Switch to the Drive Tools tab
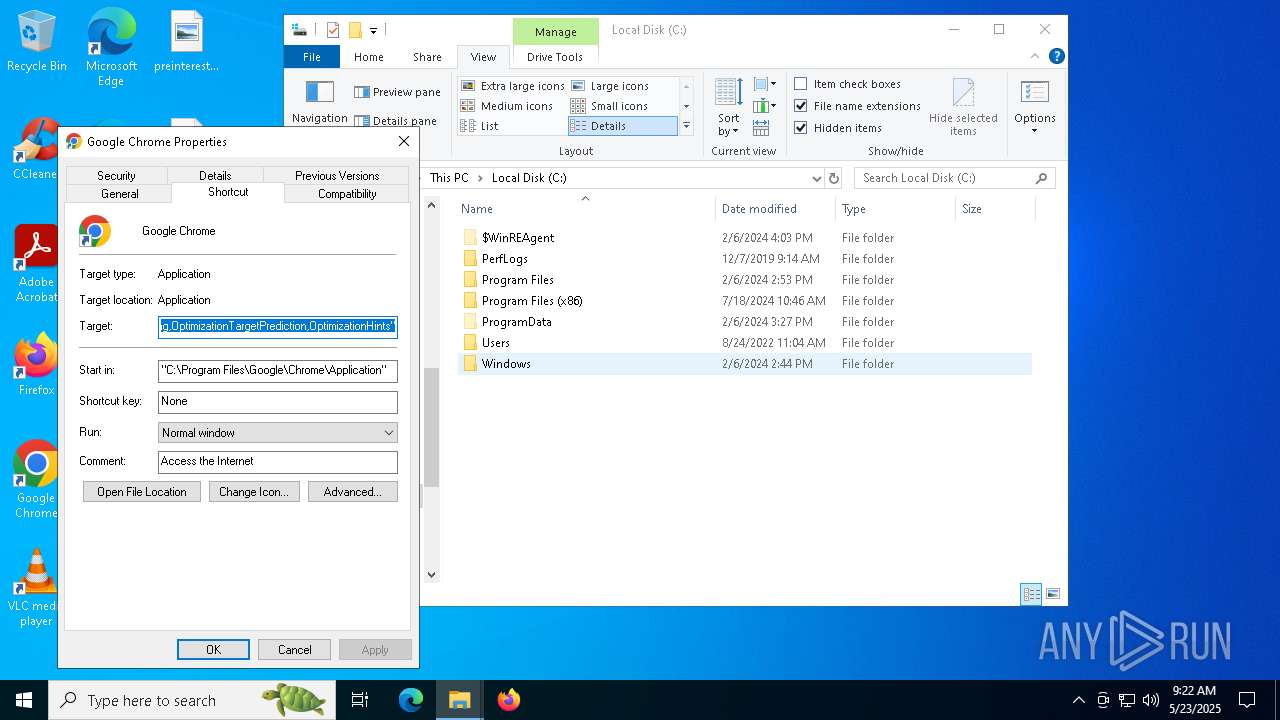 [x=555, y=57]
